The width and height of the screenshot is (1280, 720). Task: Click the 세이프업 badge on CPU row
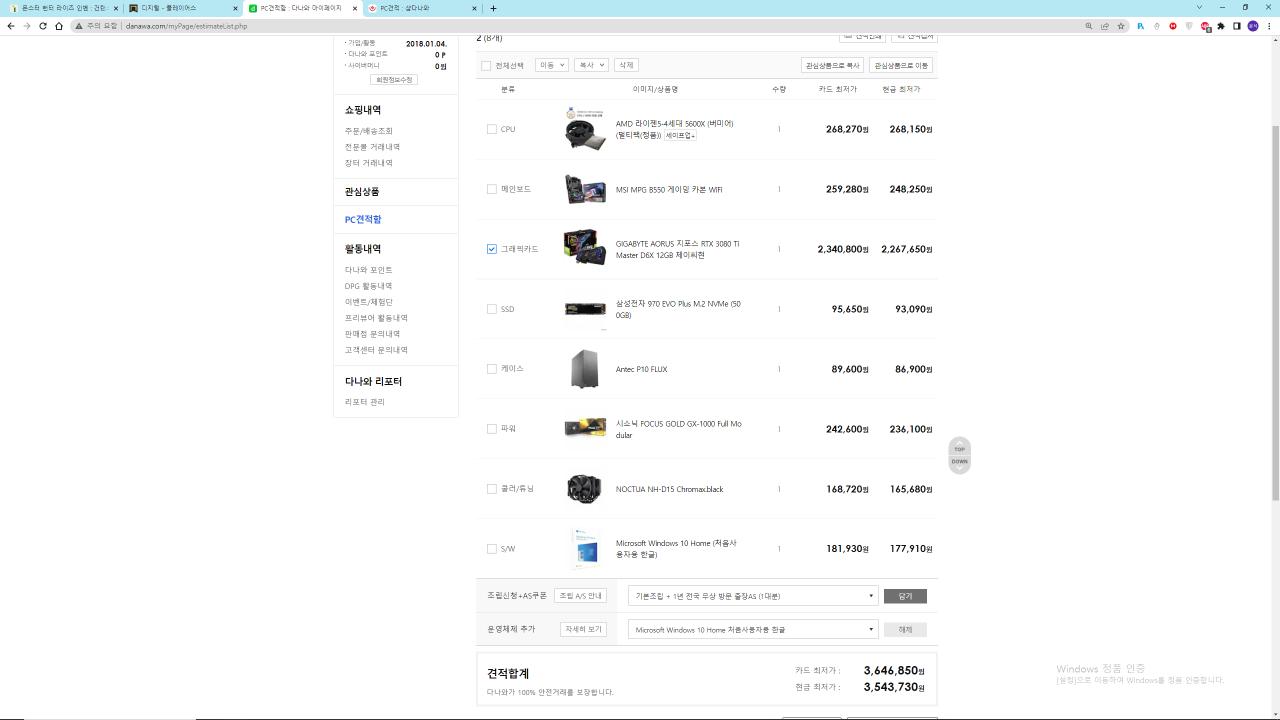click(681, 135)
